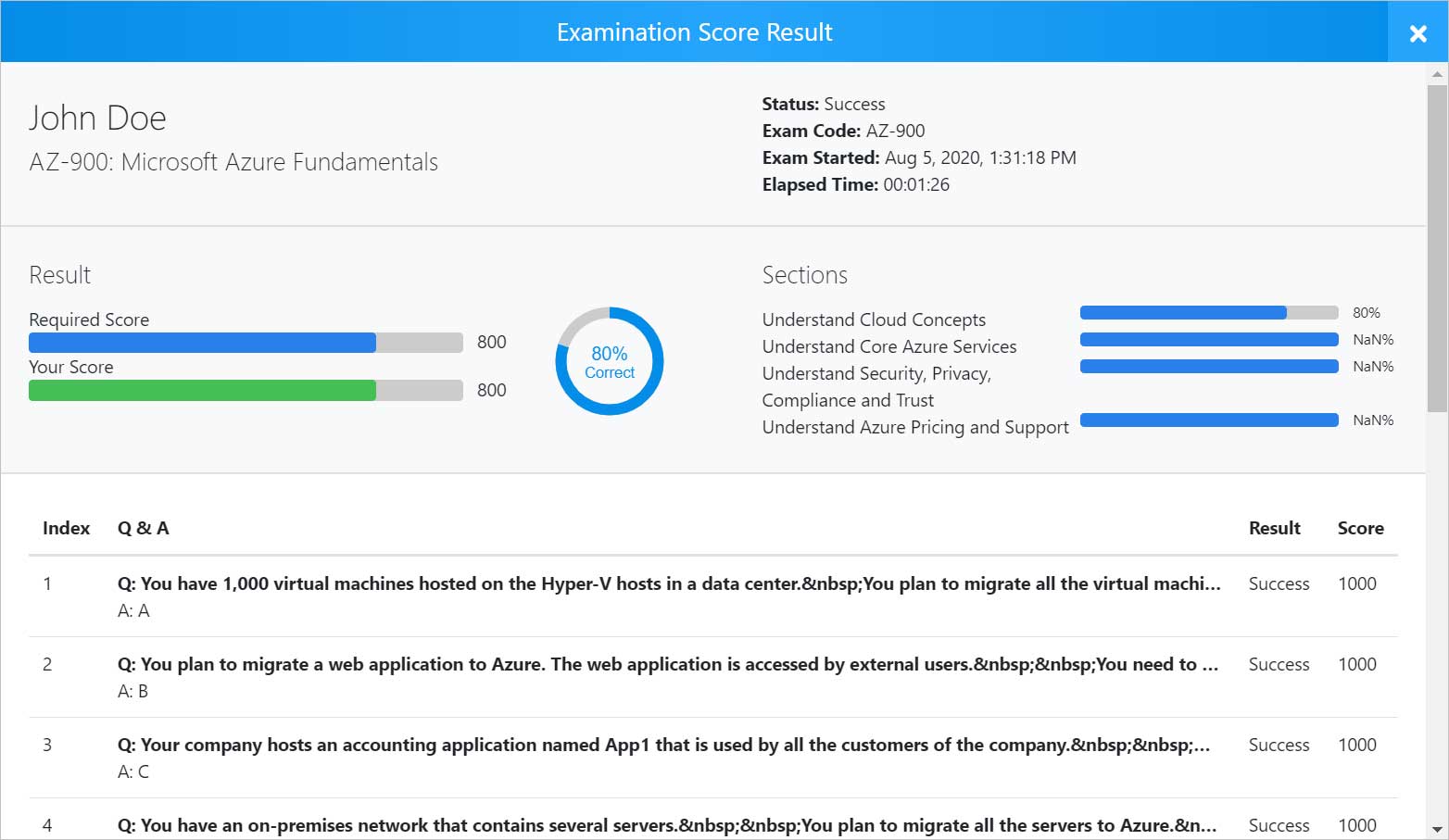
Task: Click the Examination Score Result title
Action: point(695,32)
